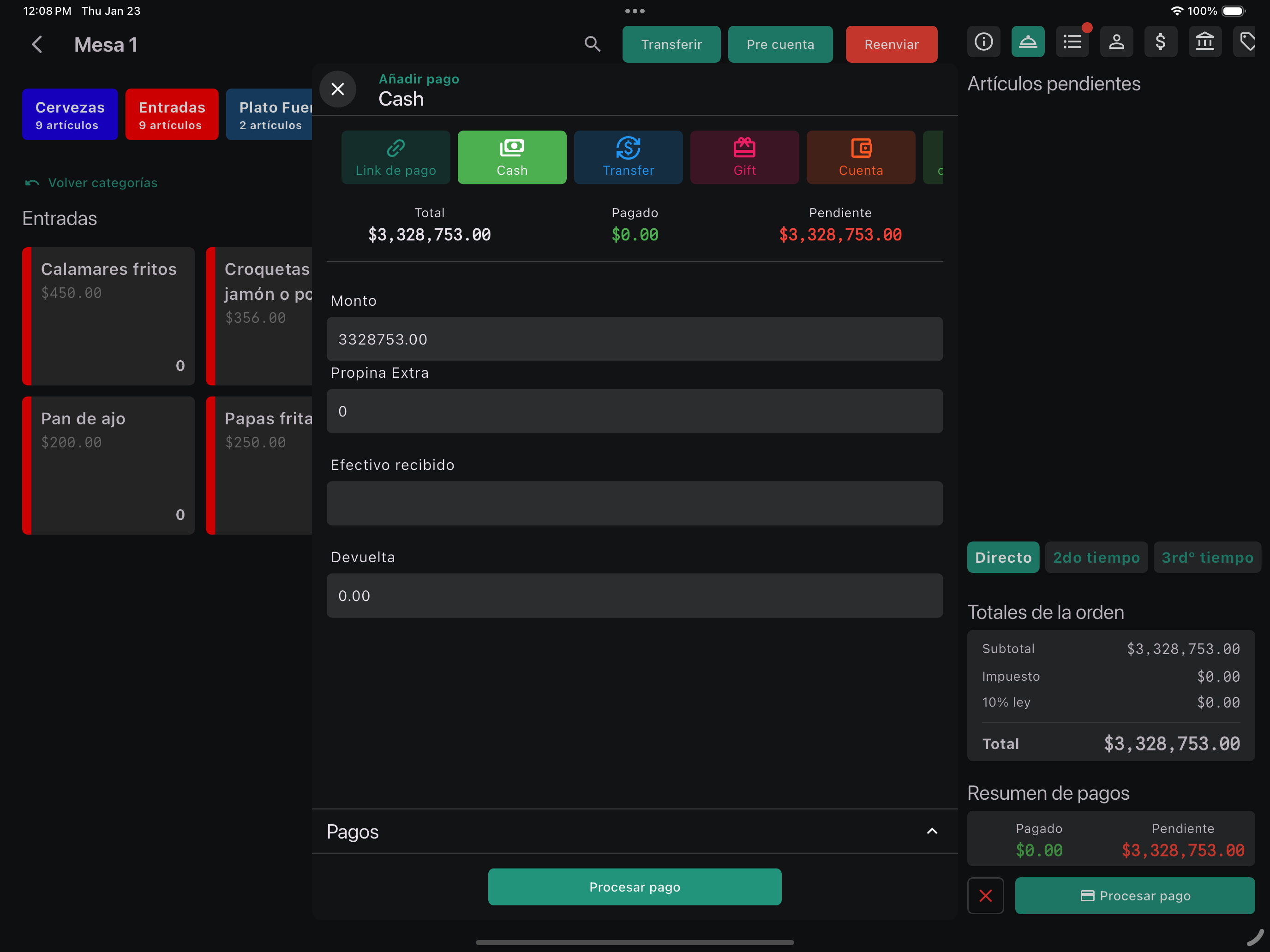1270x952 pixels.
Task: Open the bank building icon
Action: coord(1204,42)
